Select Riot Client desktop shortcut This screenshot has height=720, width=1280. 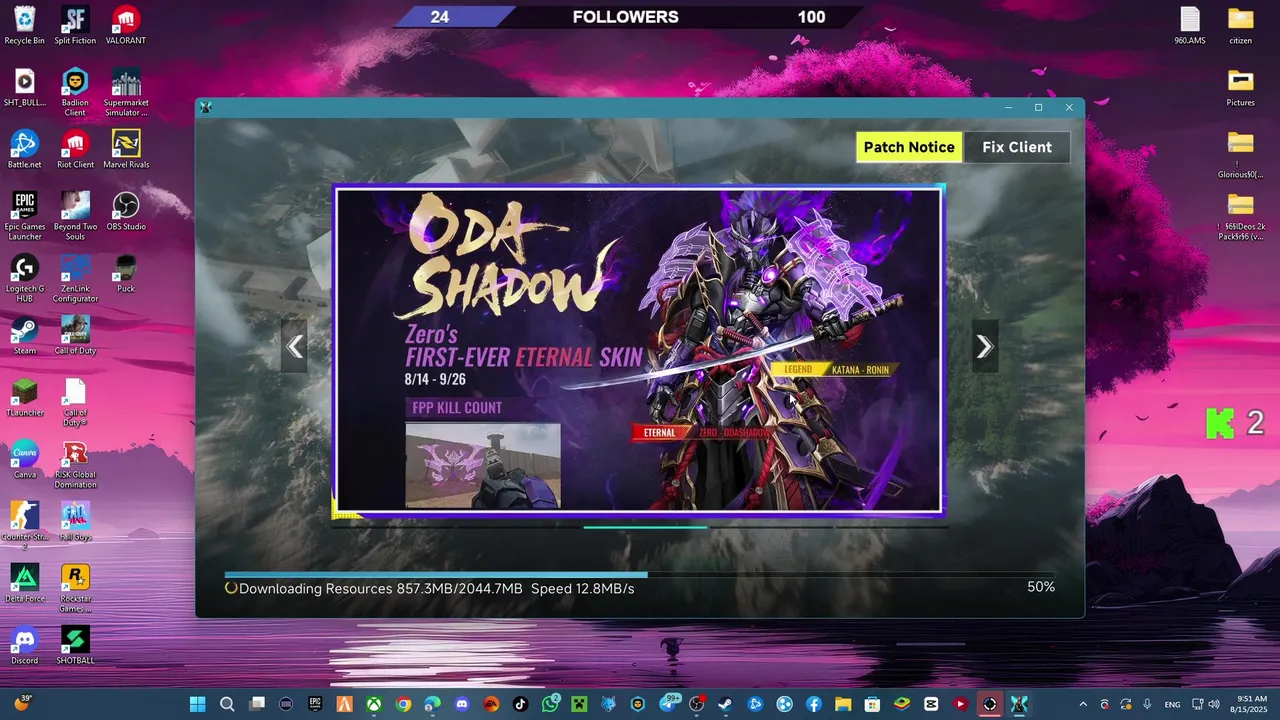pos(75,149)
